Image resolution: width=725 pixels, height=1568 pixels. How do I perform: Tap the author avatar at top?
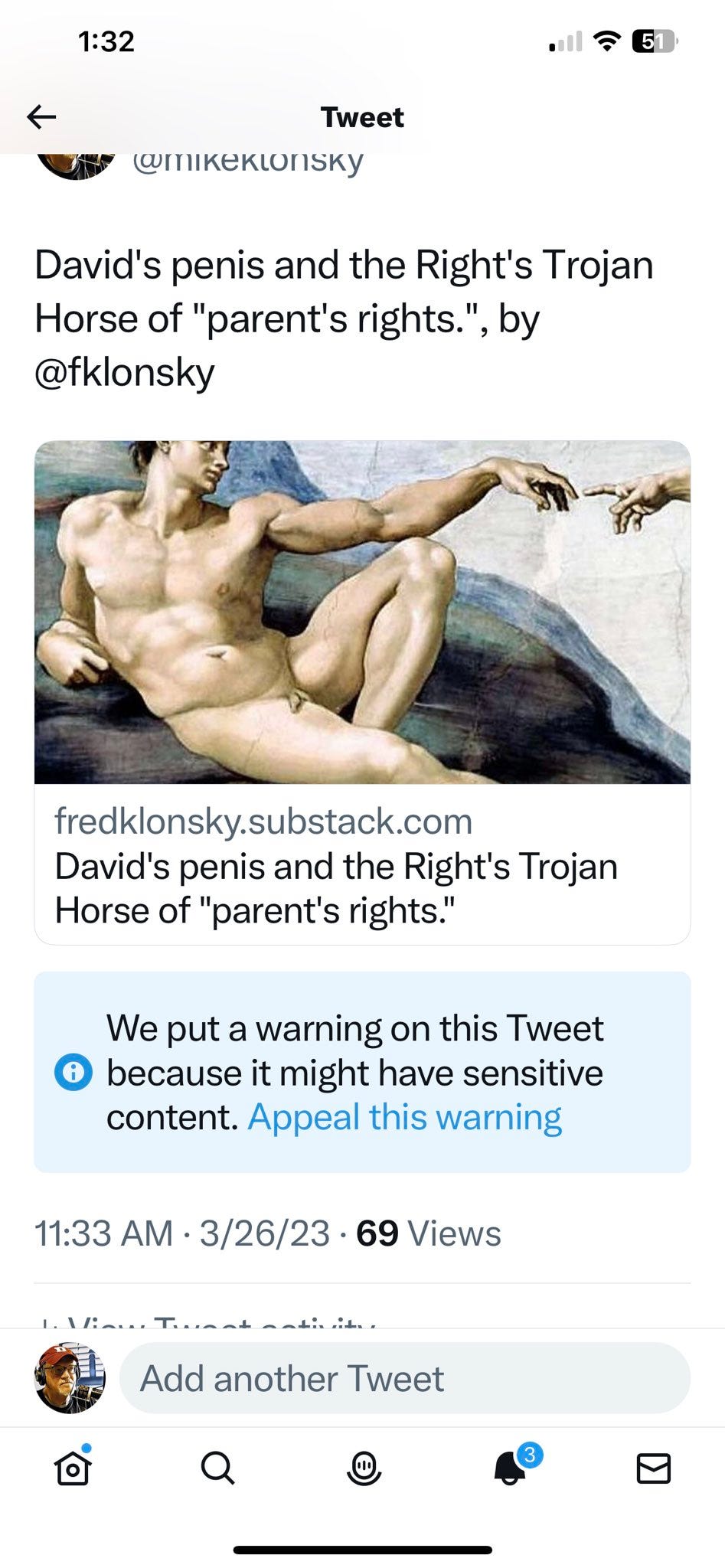point(76,165)
